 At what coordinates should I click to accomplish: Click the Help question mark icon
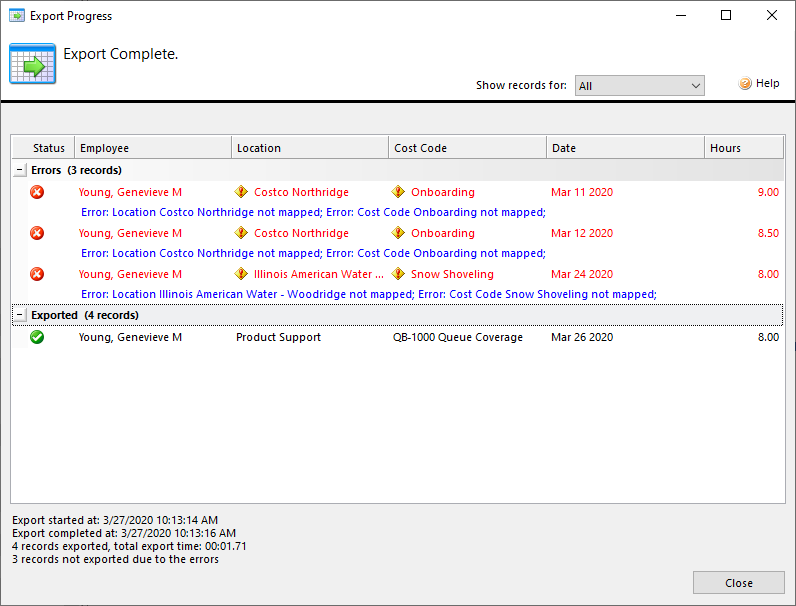[x=745, y=84]
